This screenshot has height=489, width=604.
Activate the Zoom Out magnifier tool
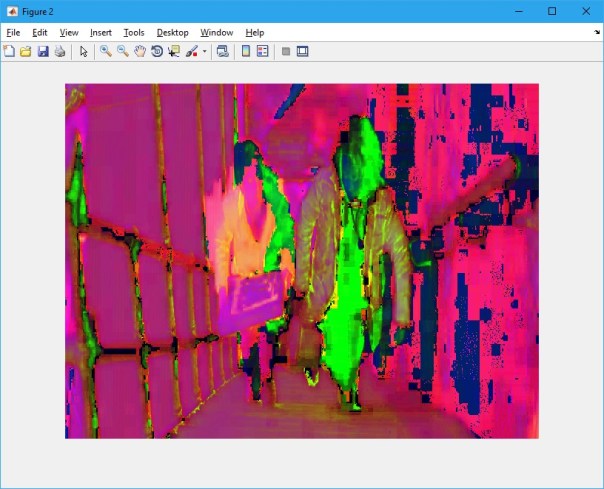(122, 51)
